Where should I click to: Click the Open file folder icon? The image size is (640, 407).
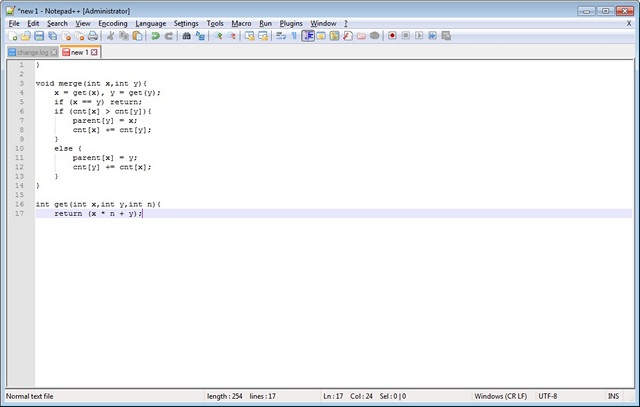[26, 36]
